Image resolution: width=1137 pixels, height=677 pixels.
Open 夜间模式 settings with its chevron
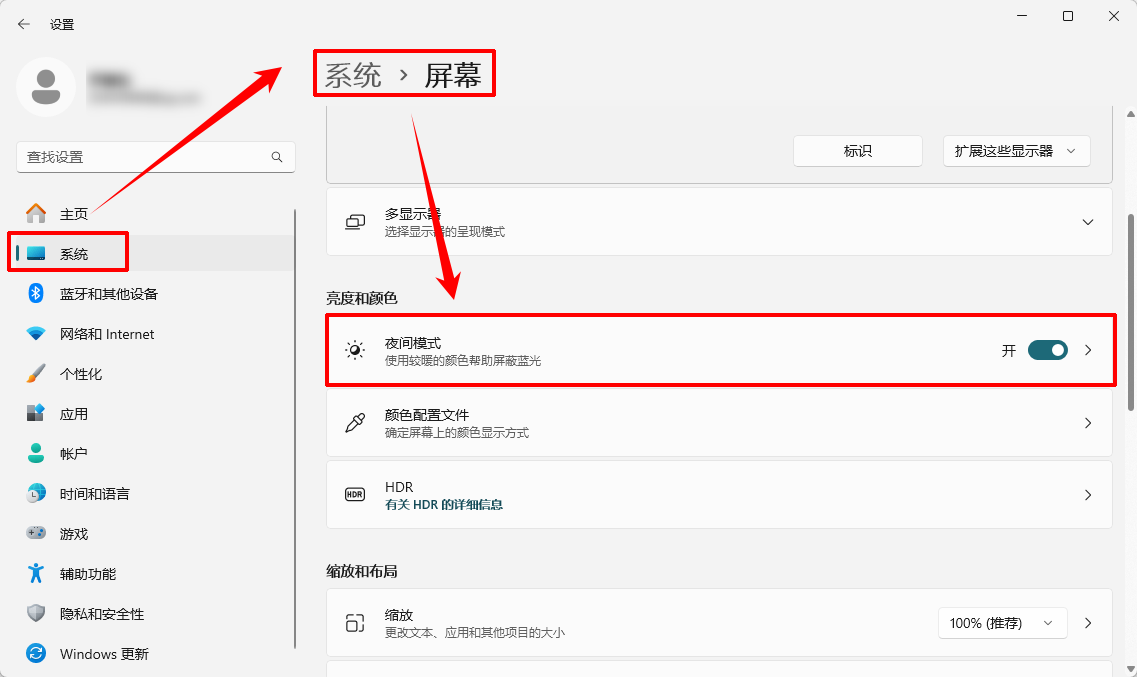click(1088, 350)
